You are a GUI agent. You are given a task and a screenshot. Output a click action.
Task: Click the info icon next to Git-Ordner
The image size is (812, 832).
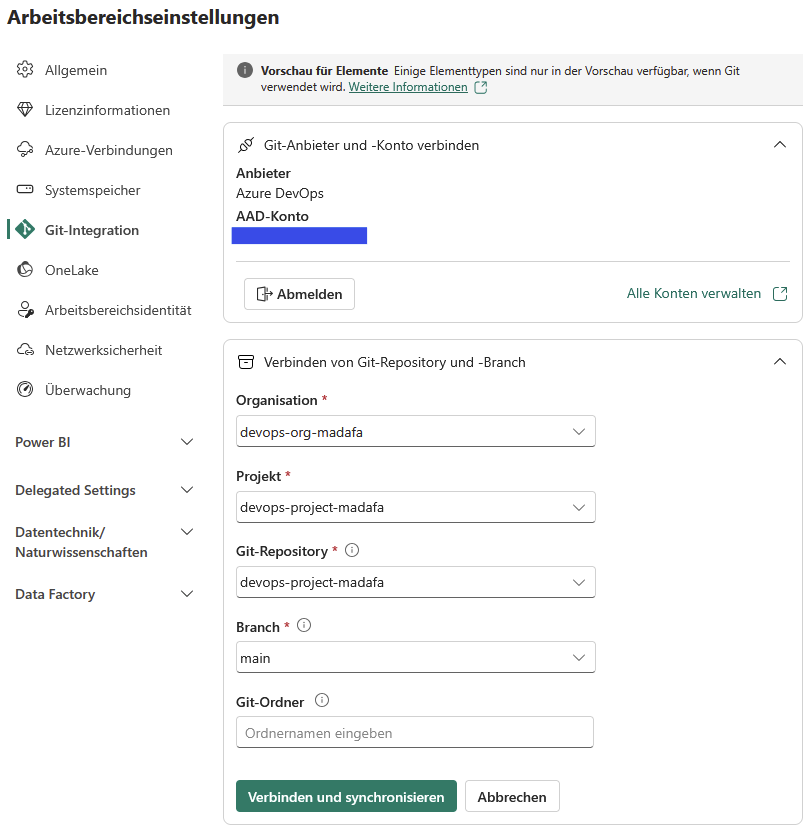[x=322, y=700]
